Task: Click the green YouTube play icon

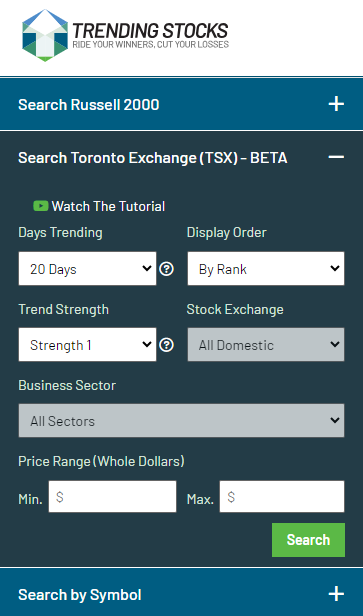Action: pyautogui.click(x=41, y=206)
